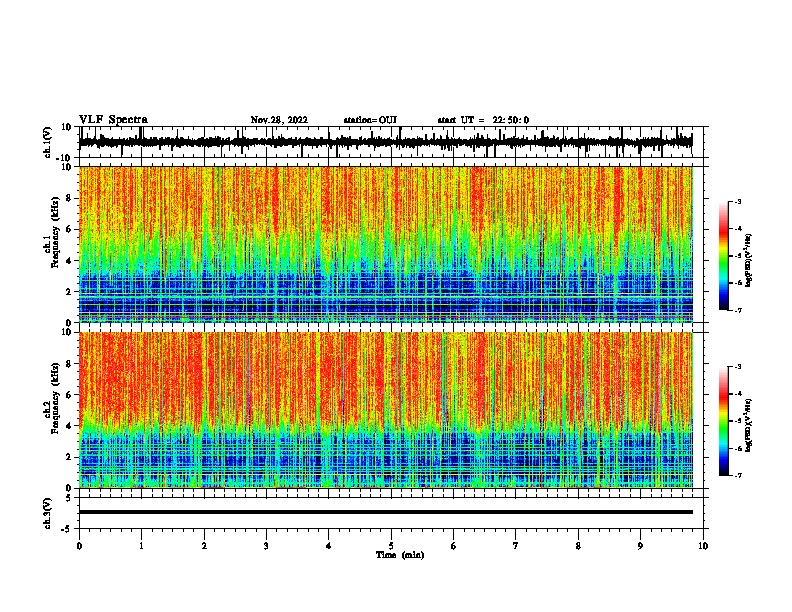
Task: Click the flat black ch.3 voltage trace
Action: tap(385, 512)
